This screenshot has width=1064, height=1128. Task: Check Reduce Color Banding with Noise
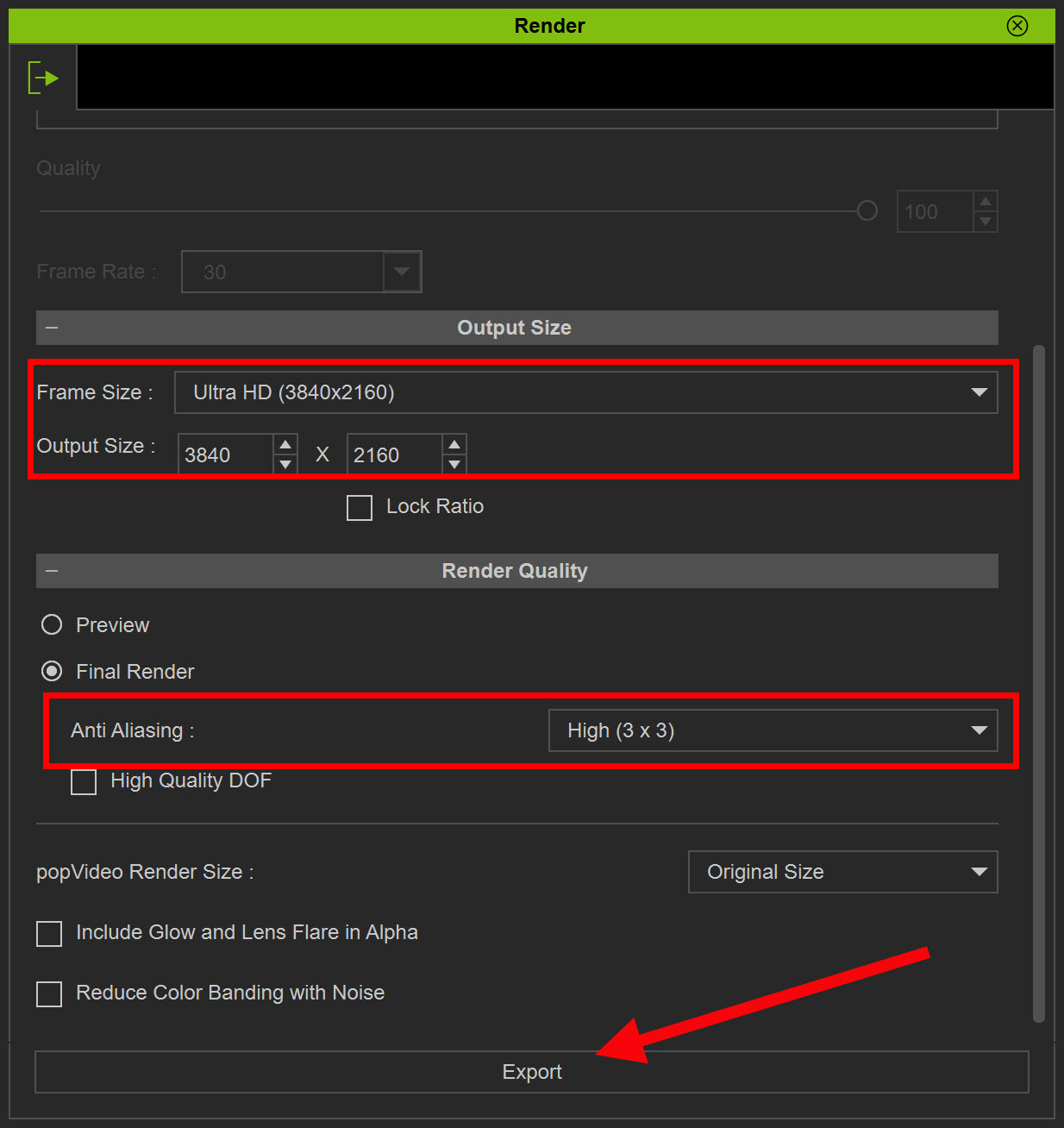pos(49,994)
